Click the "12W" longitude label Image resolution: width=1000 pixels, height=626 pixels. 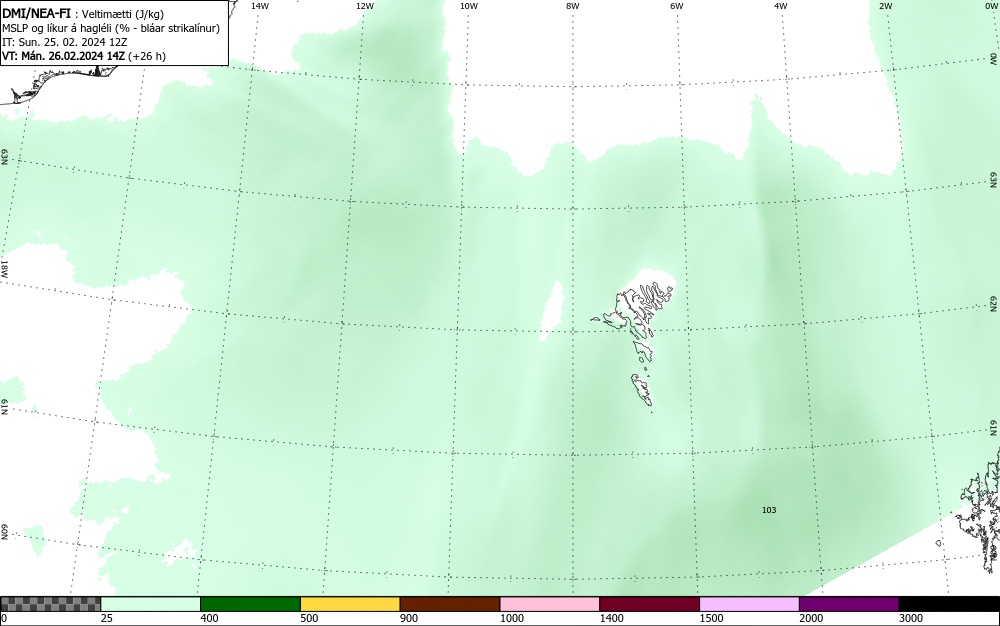[x=365, y=6]
